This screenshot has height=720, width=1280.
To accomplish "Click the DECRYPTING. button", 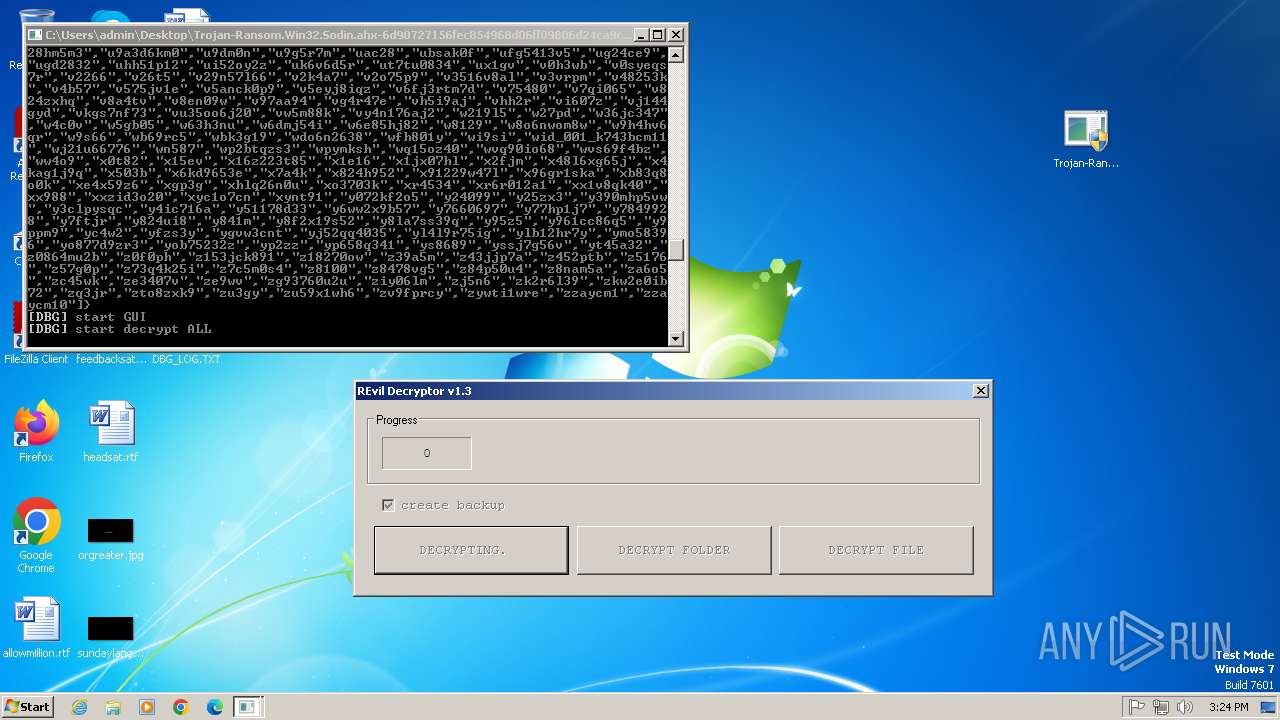I will 471,550.
